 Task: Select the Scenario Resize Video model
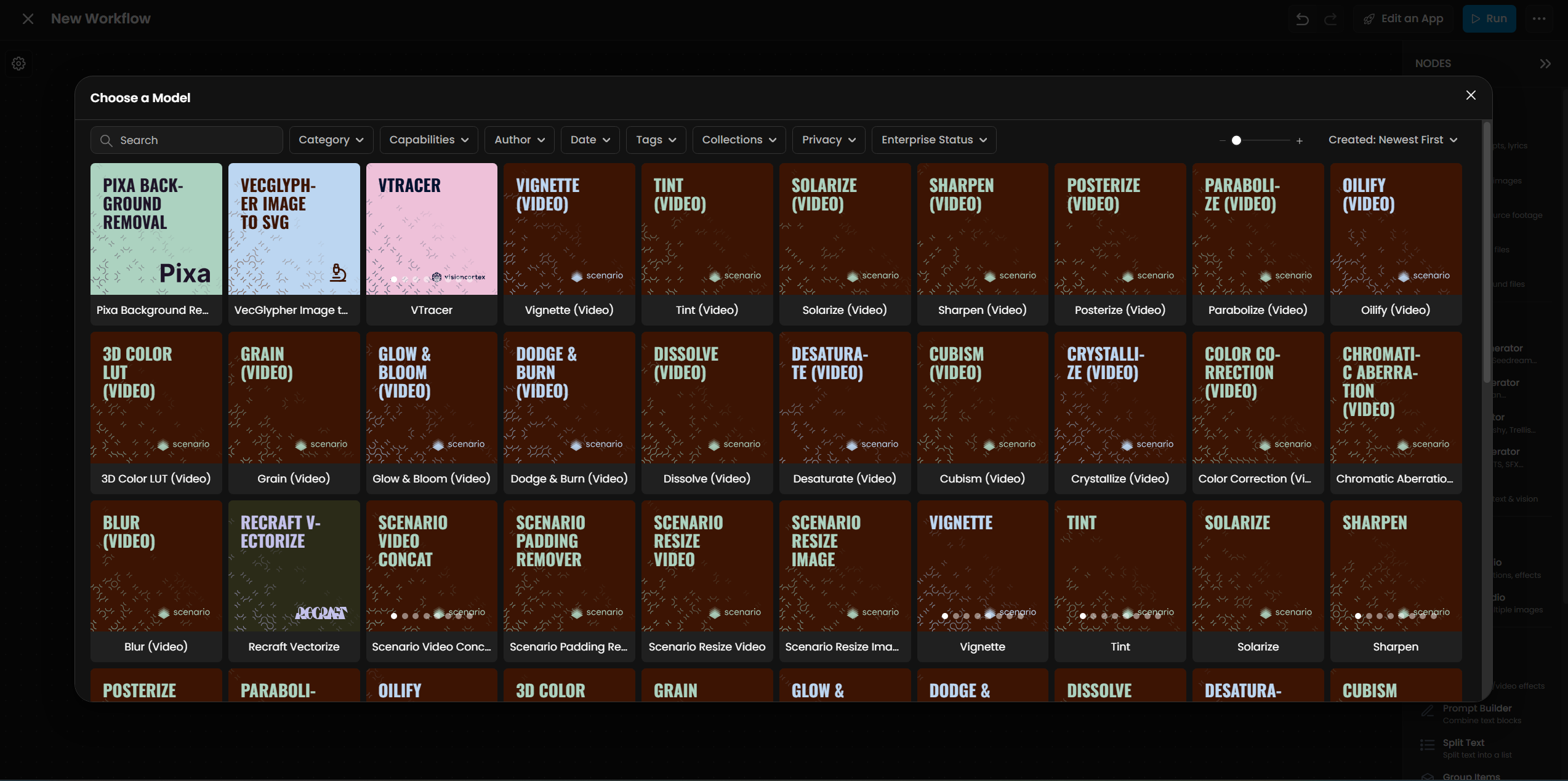(x=707, y=582)
